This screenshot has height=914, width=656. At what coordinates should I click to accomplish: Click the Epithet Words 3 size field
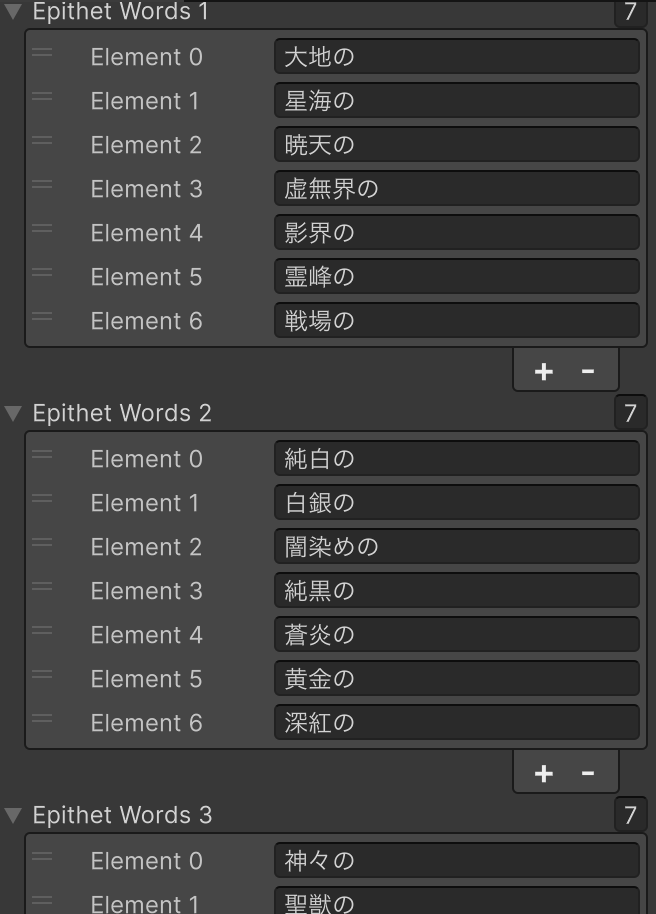pyautogui.click(x=629, y=815)
